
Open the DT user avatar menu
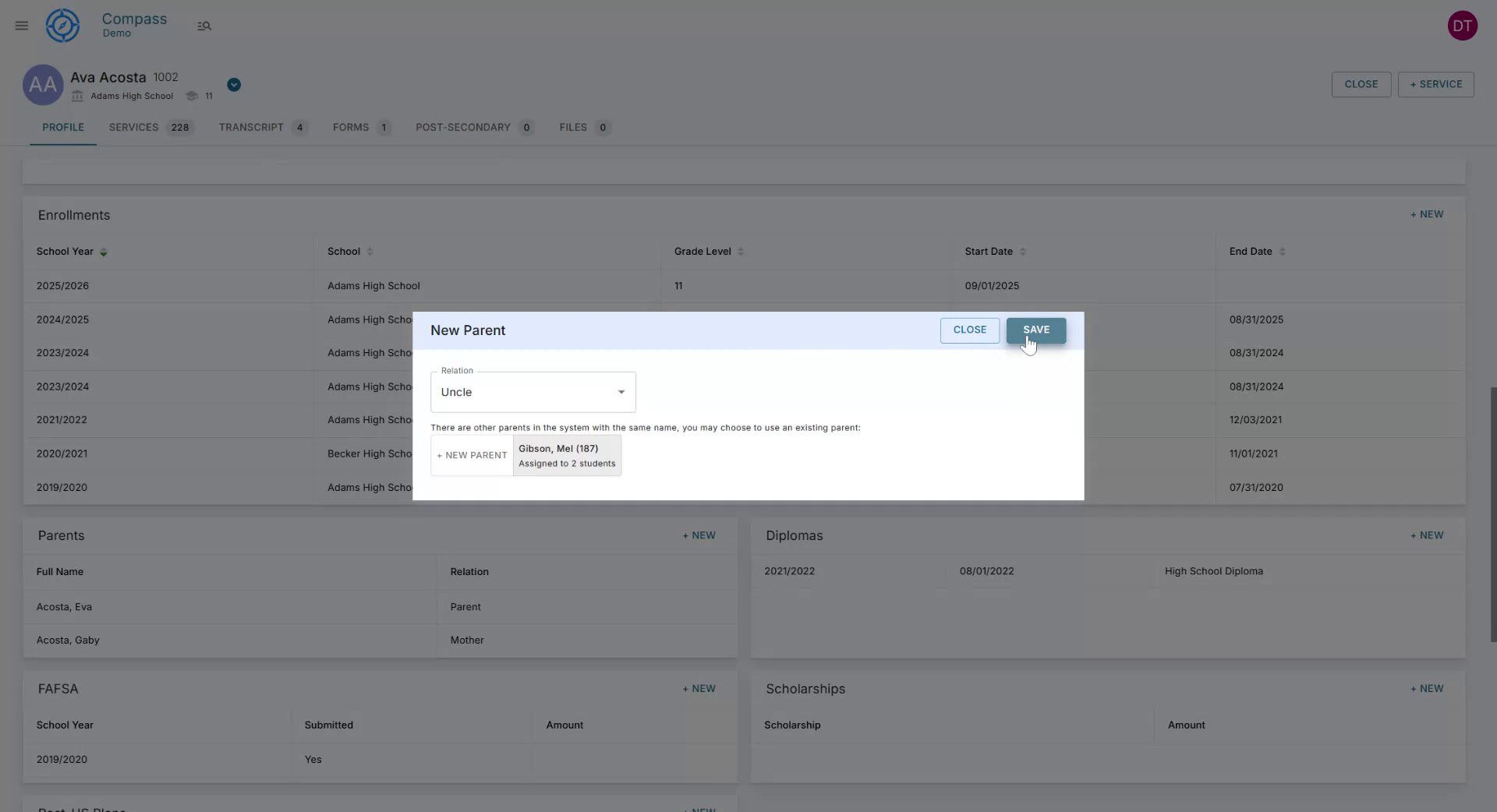point(1463,25)
